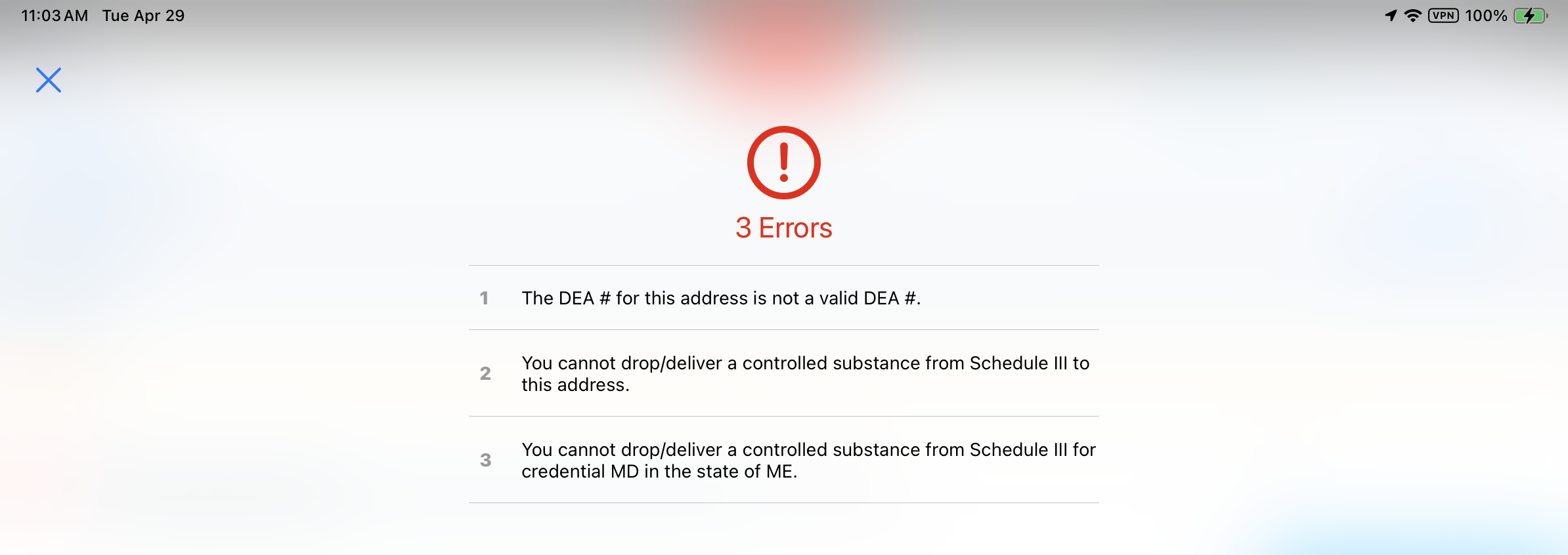Tap "this address." in the second error

tap(575, 385)
